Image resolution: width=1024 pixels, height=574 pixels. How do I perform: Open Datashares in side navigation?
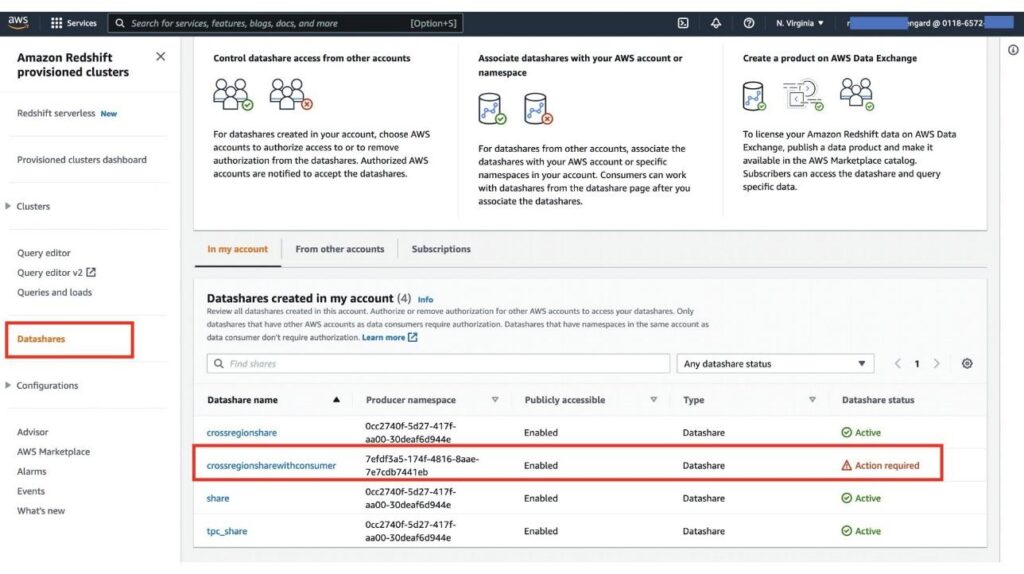pyautogui.click(x=41, y=339)
